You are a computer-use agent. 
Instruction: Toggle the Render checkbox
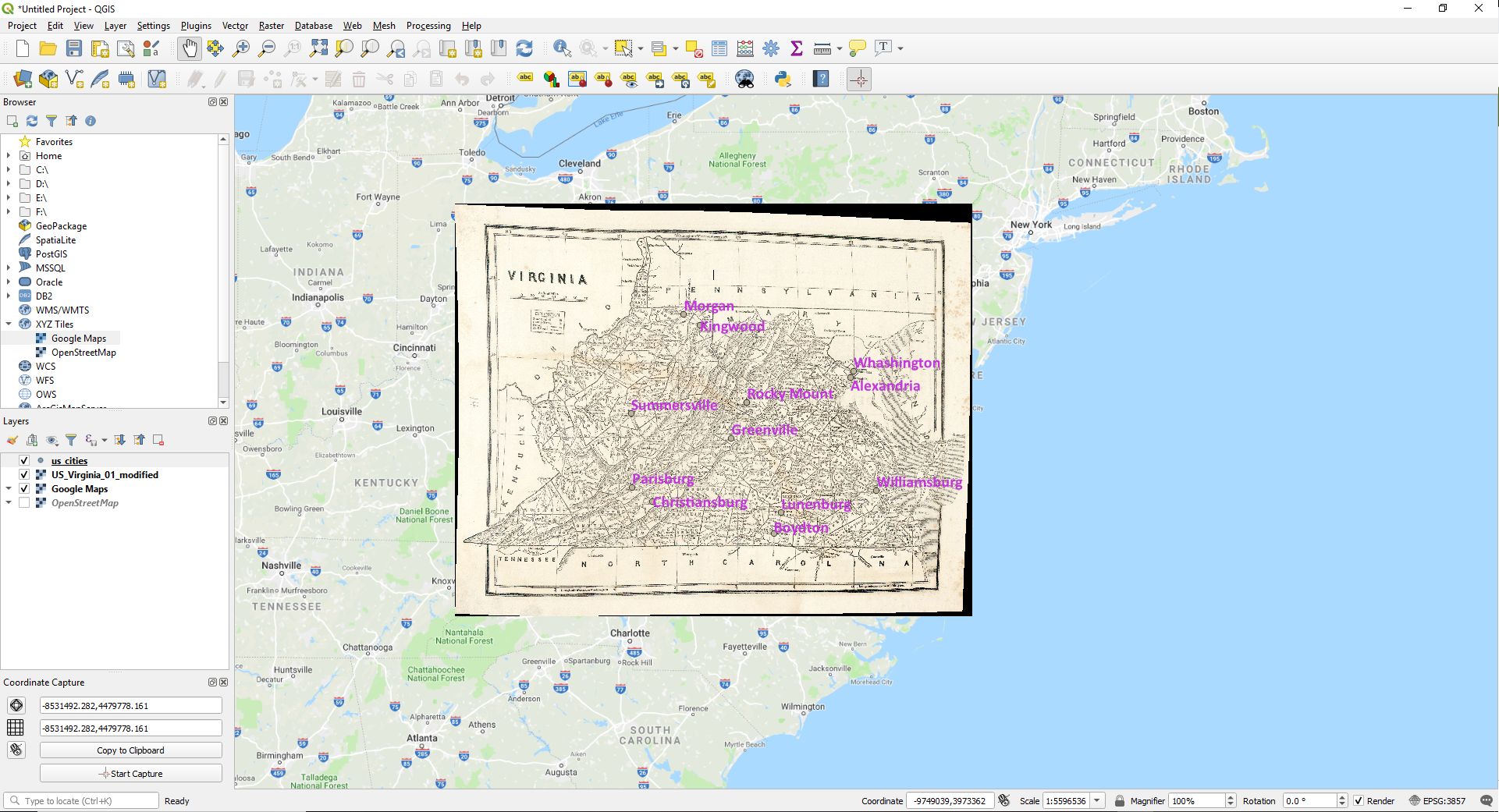click(x=1359, y=801)
